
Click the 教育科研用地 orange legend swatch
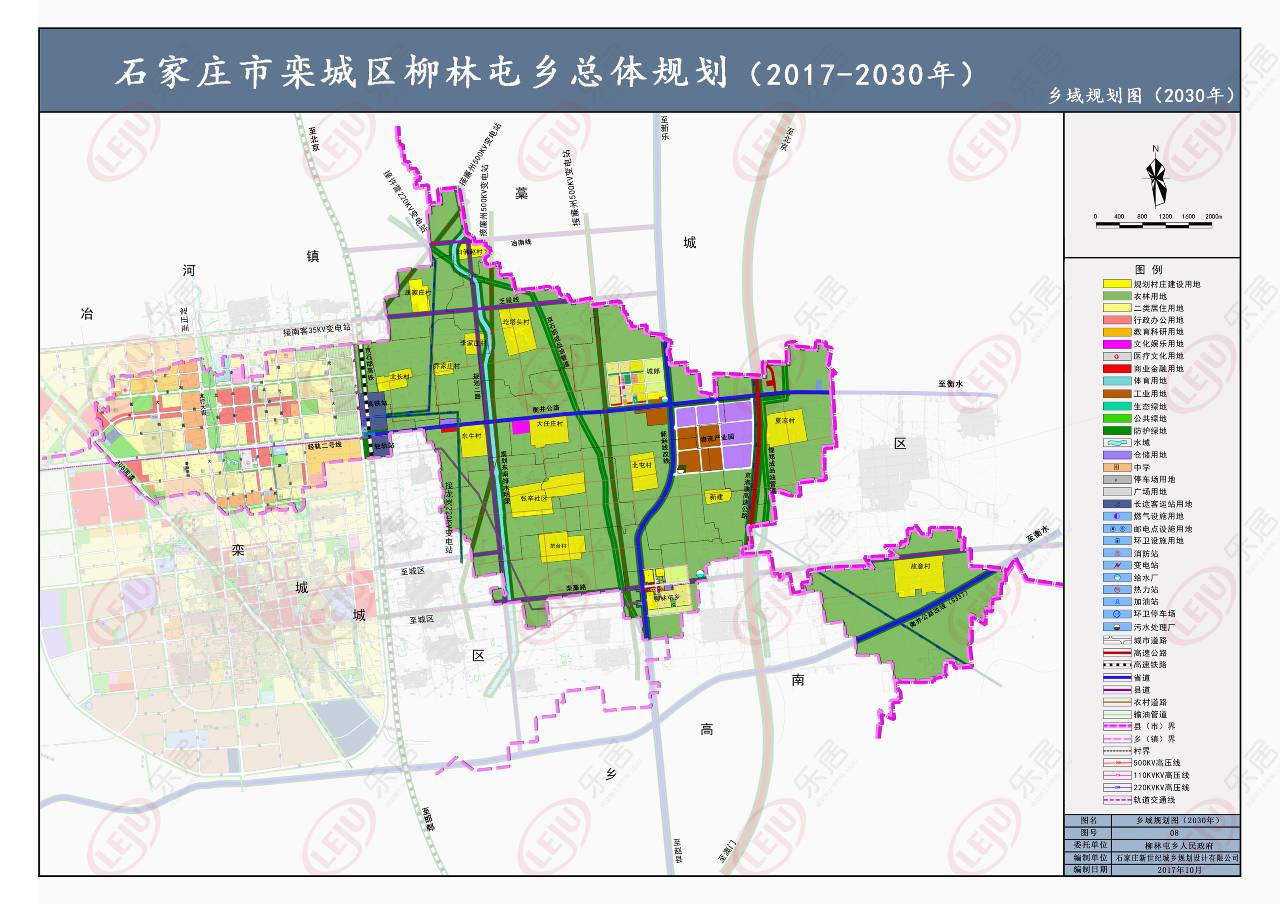pos(1117,332)
